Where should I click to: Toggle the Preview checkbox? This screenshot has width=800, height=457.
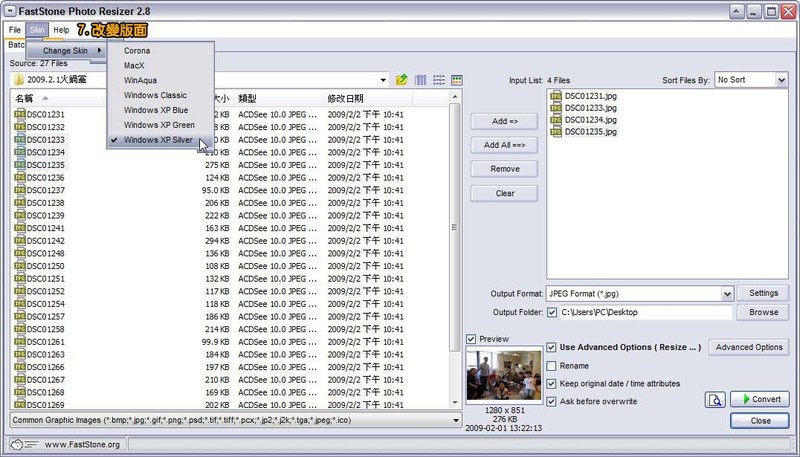click(x=471, y=339)
